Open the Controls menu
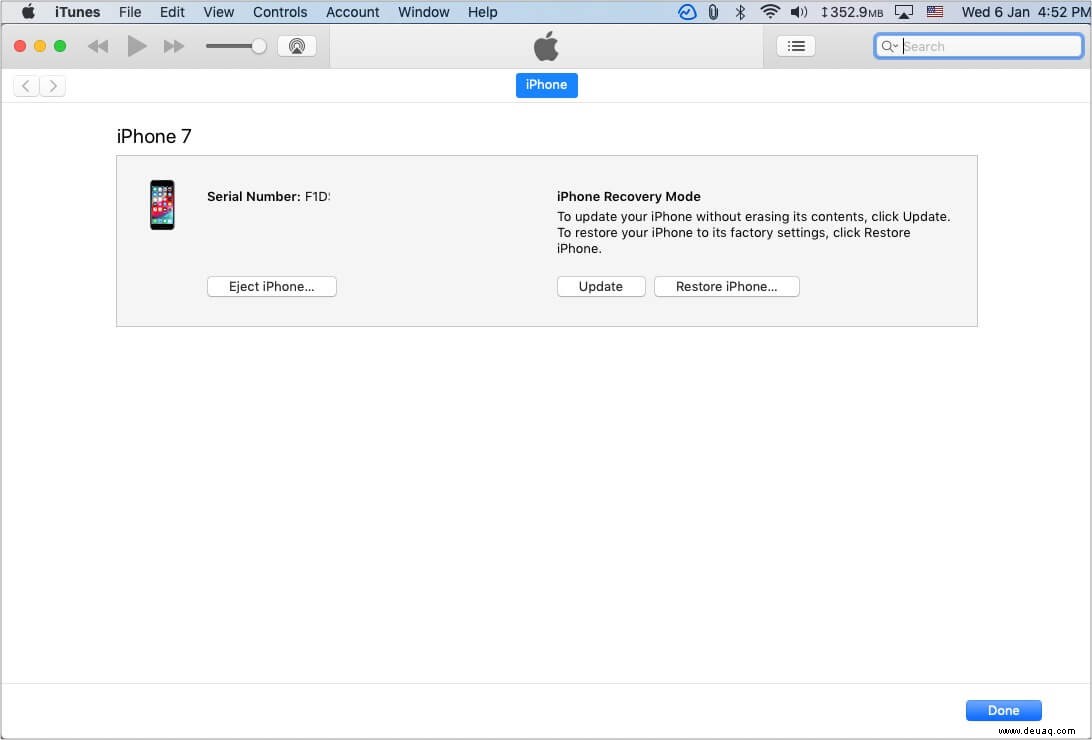Image resolution: width=1092 pixels, height=740 pixels. coord(280,12)
